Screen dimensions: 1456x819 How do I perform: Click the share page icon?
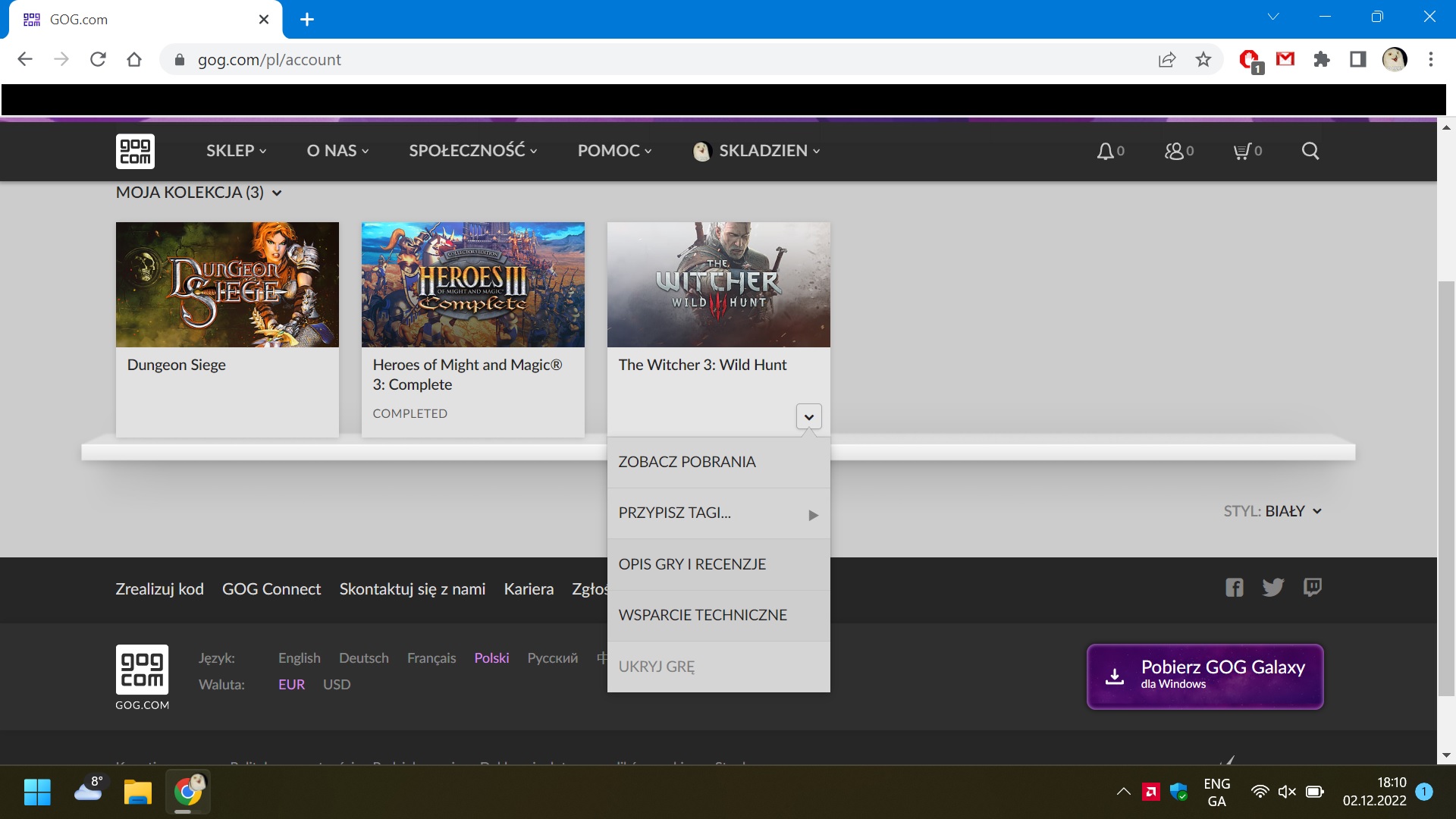pos(1167,59)
